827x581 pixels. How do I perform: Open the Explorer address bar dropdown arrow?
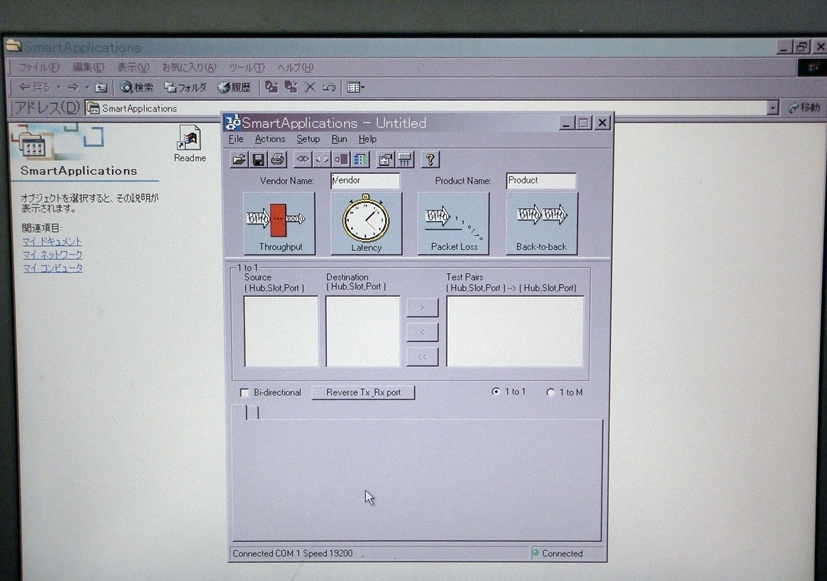(773, 108)
